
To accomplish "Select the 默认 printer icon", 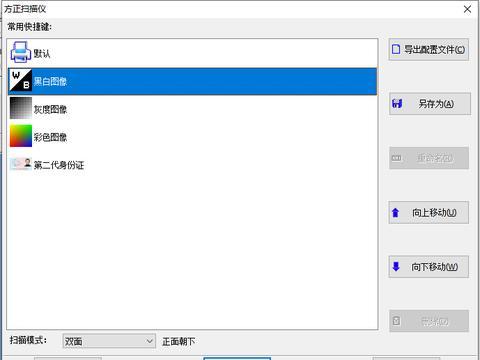I will [x=21, y=52].
